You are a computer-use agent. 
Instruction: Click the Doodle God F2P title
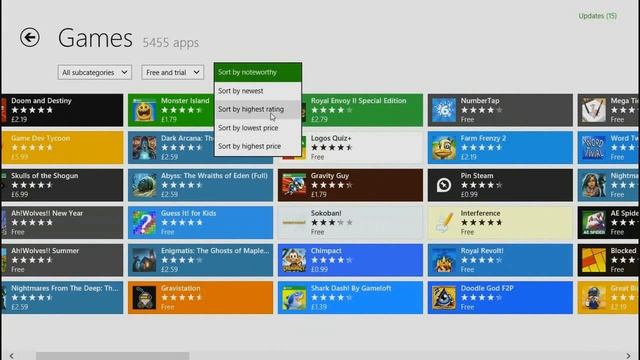click(487, 288)
